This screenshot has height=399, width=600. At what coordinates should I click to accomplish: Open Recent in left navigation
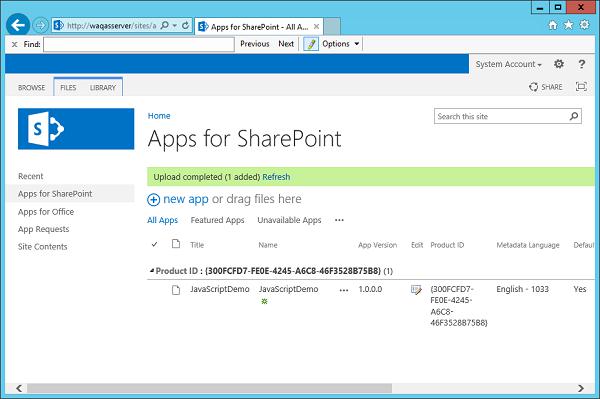coord(31,176)
